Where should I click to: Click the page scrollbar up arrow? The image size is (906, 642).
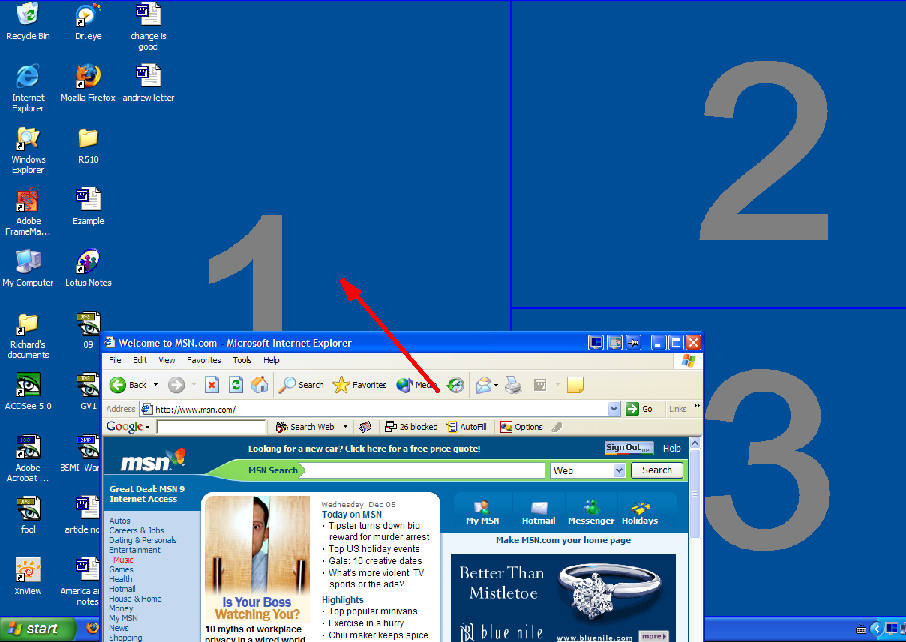tap(695, 443)
